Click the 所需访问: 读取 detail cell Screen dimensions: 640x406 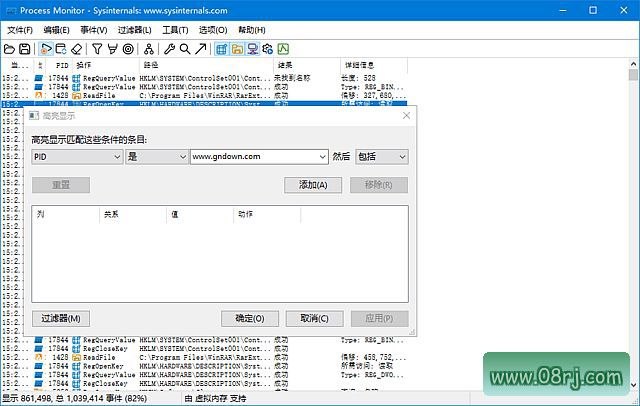pos(367,366)
